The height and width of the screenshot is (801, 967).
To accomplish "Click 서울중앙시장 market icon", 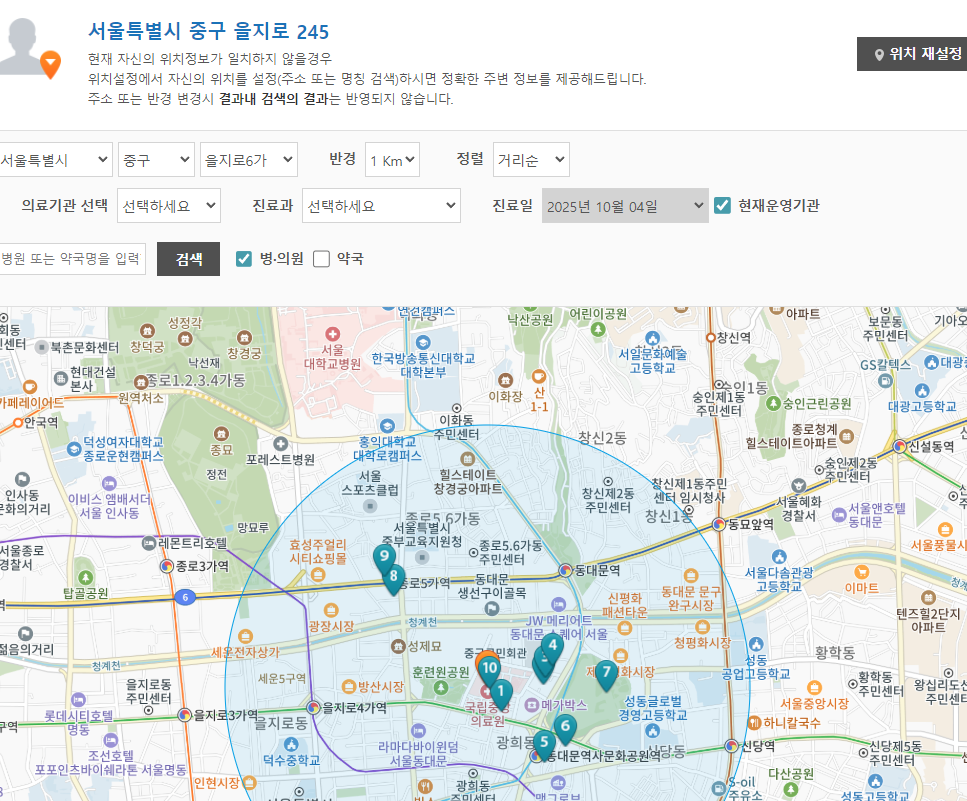I will coord(815,688).
